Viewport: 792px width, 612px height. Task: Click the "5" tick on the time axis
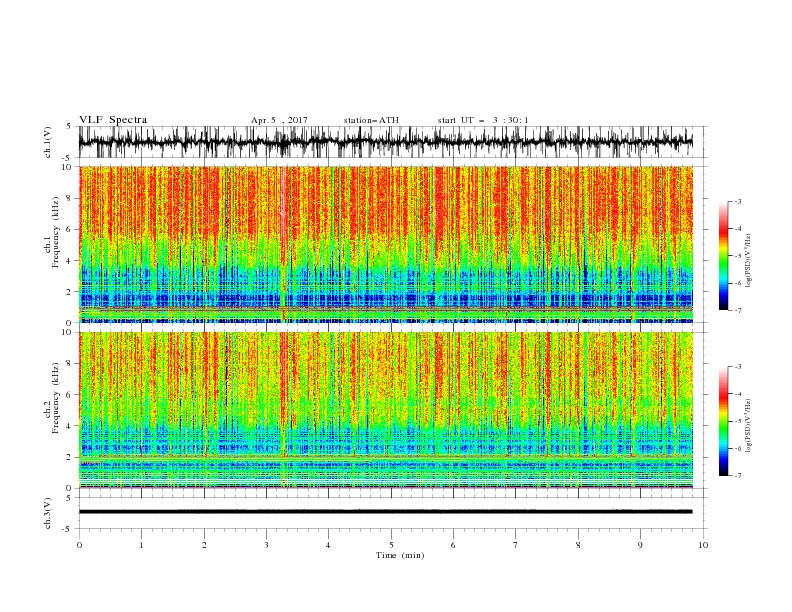click(x=391, y=545)
